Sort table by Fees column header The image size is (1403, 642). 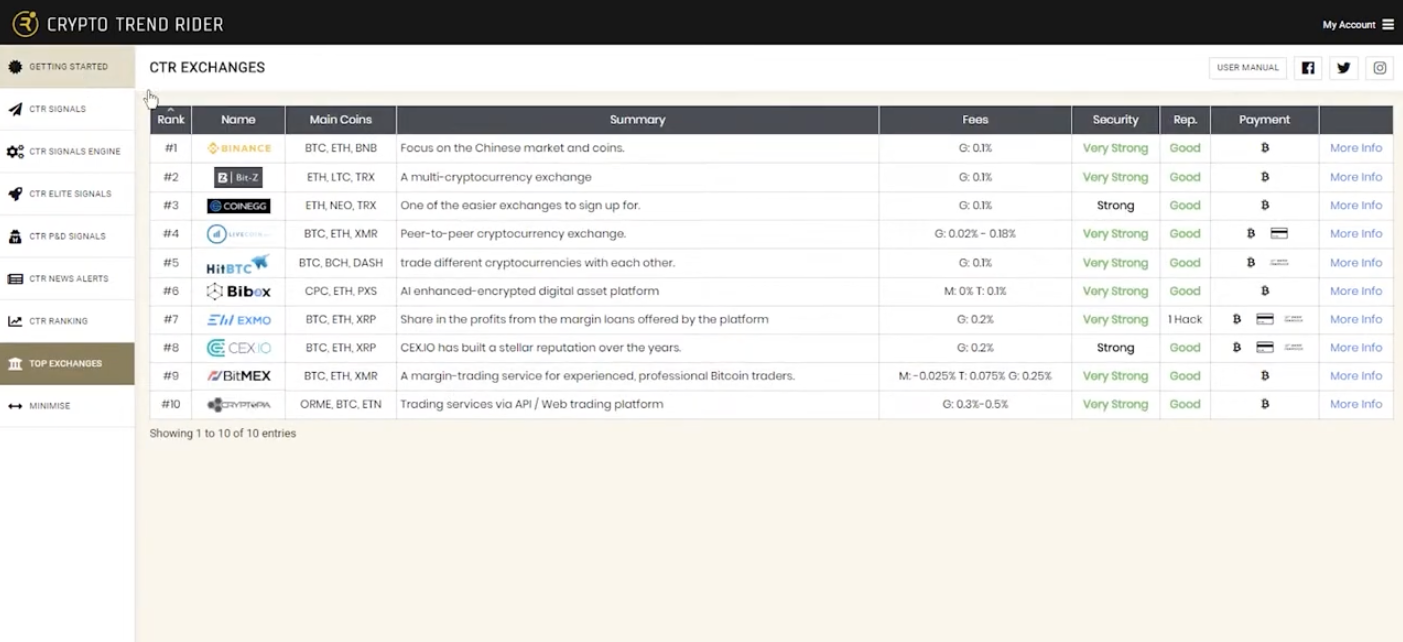coord(975,119)
